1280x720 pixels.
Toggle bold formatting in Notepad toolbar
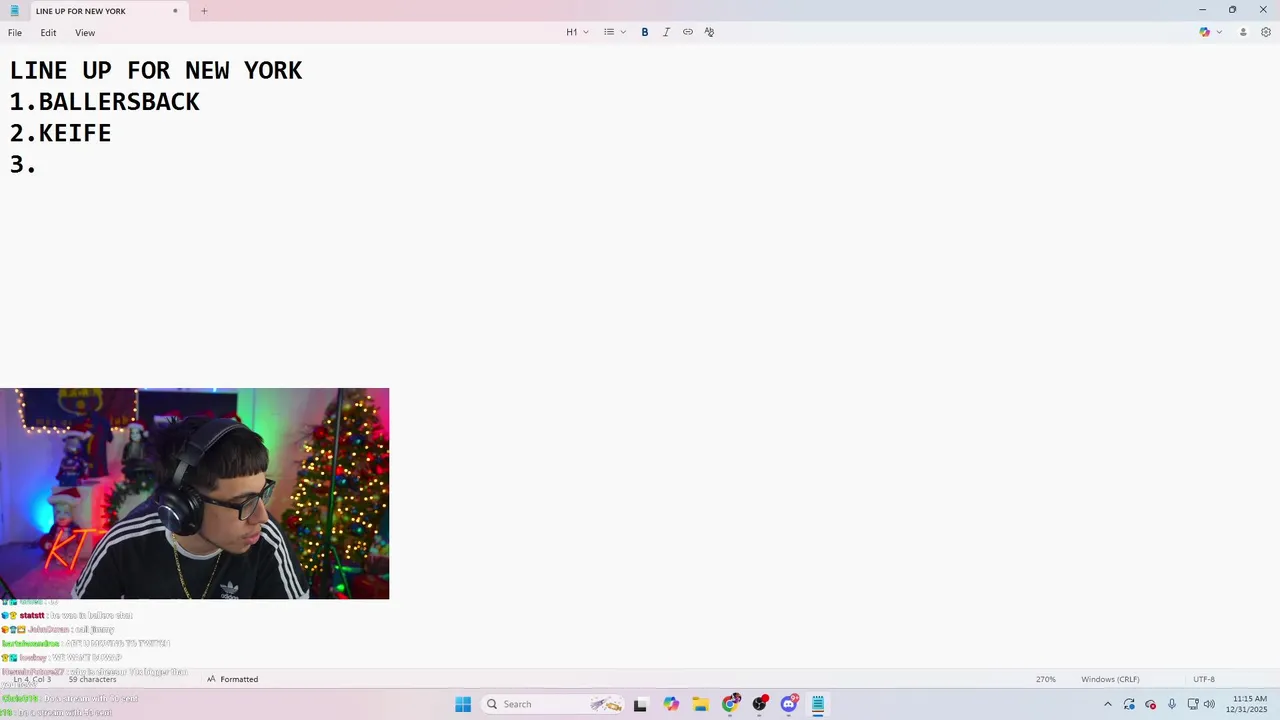pos(645,32)
